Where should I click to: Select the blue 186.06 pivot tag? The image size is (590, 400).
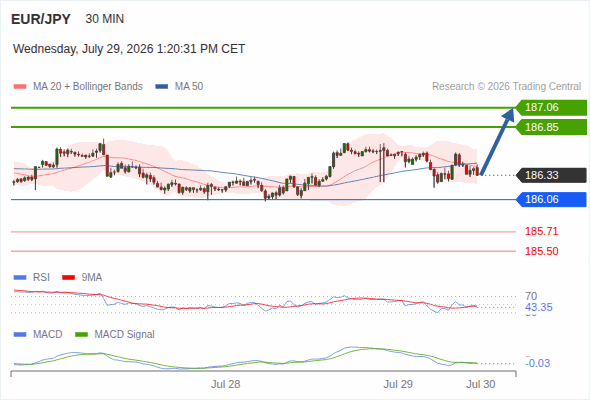click(x=551, y=199)
